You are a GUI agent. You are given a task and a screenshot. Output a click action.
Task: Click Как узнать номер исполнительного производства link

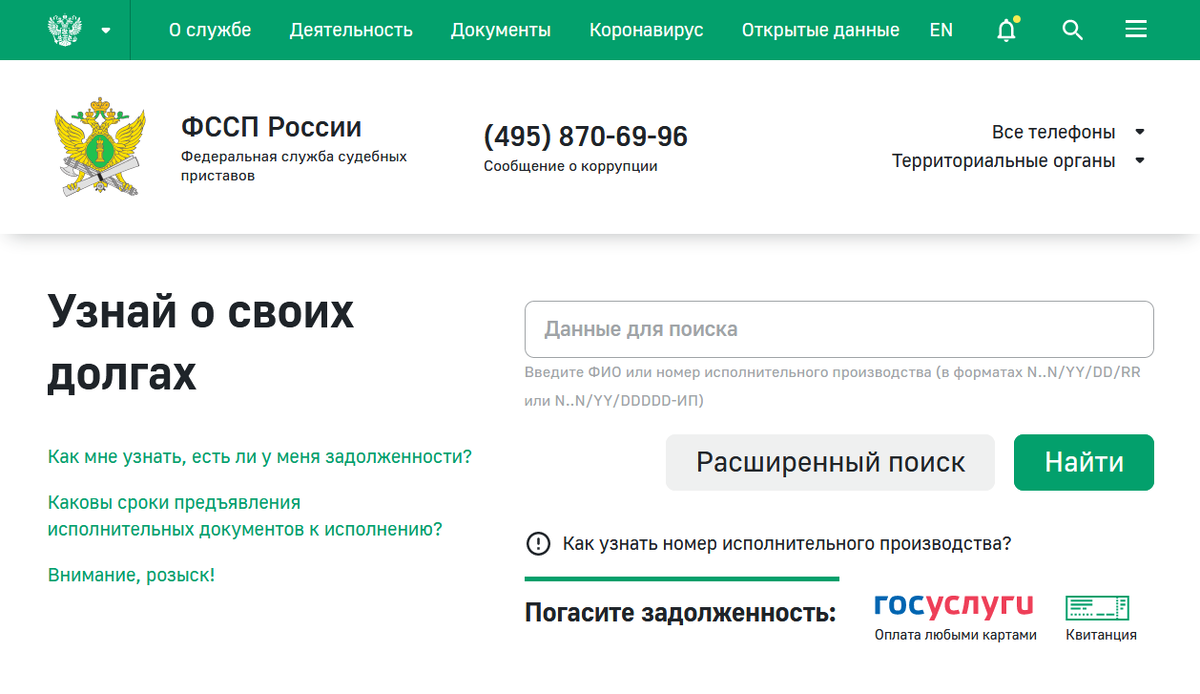point(787,544)
